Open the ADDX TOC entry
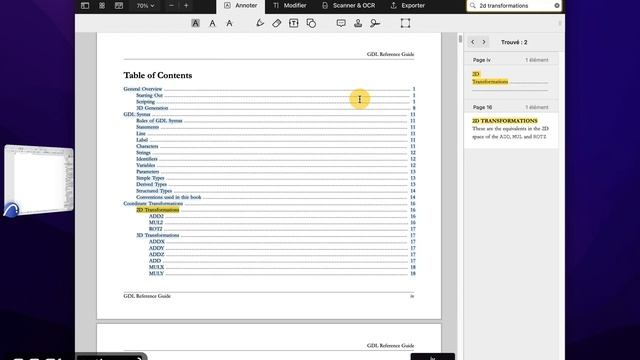 (x=157, y=242)
